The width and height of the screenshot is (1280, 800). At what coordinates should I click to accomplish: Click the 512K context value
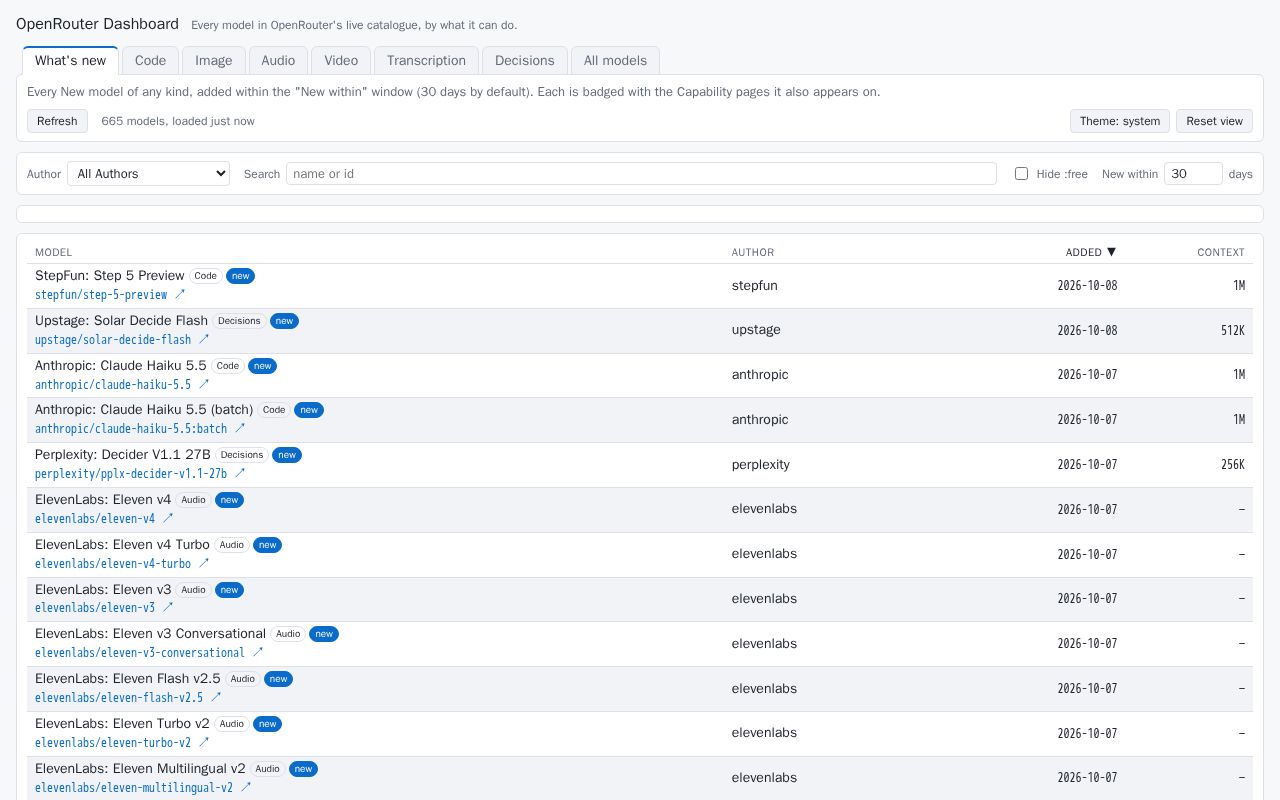coord(1232,330)
